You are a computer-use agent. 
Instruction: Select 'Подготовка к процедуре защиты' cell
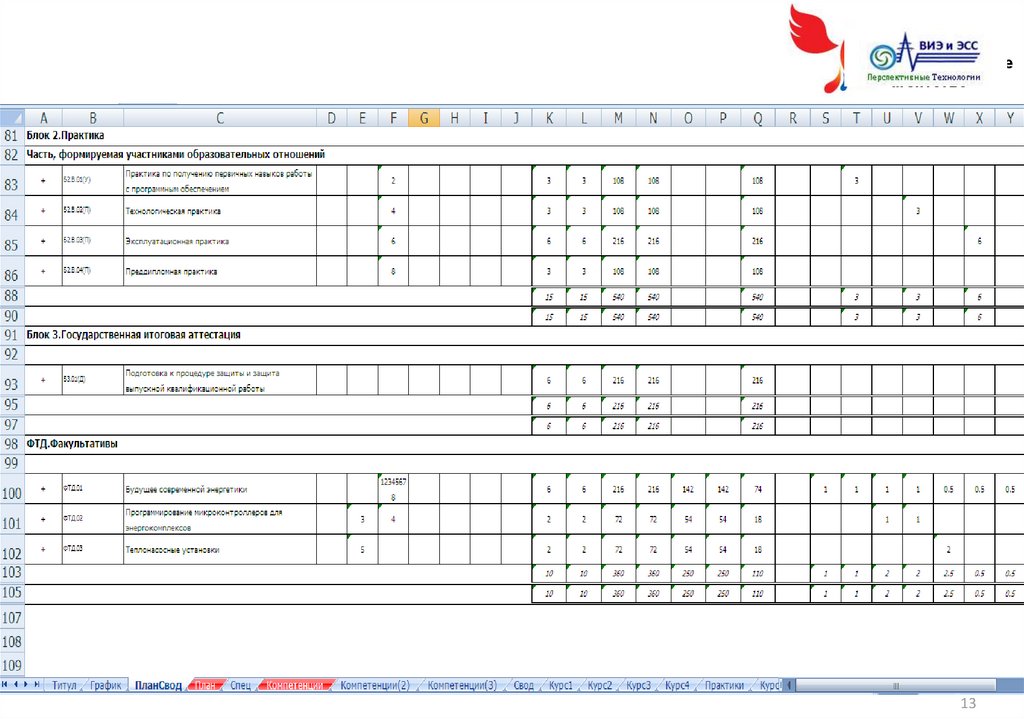tap(220, 380)
